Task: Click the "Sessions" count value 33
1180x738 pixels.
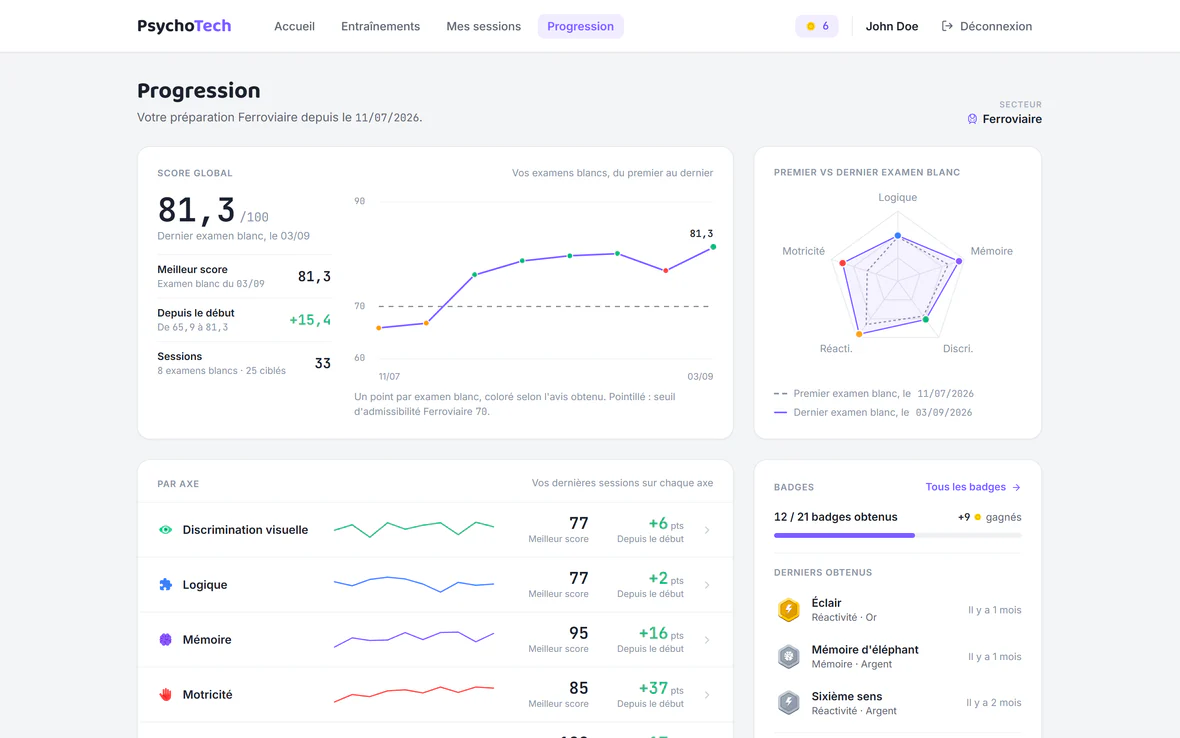Action: point(323,363)
